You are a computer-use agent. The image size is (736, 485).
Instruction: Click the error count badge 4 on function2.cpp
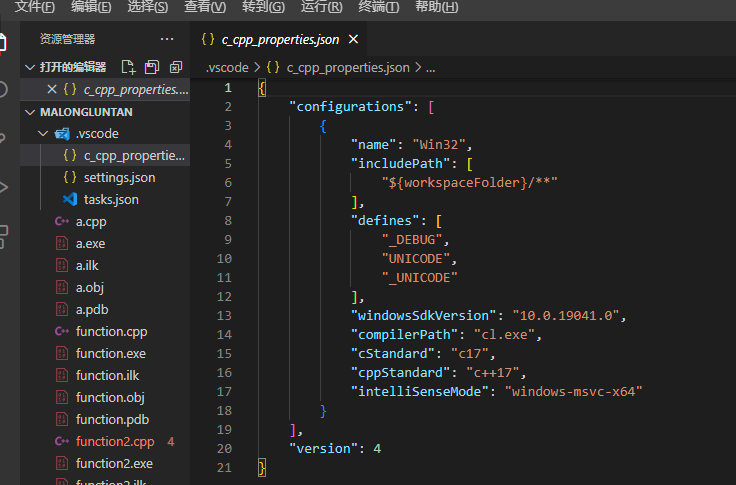pos(171,441)
